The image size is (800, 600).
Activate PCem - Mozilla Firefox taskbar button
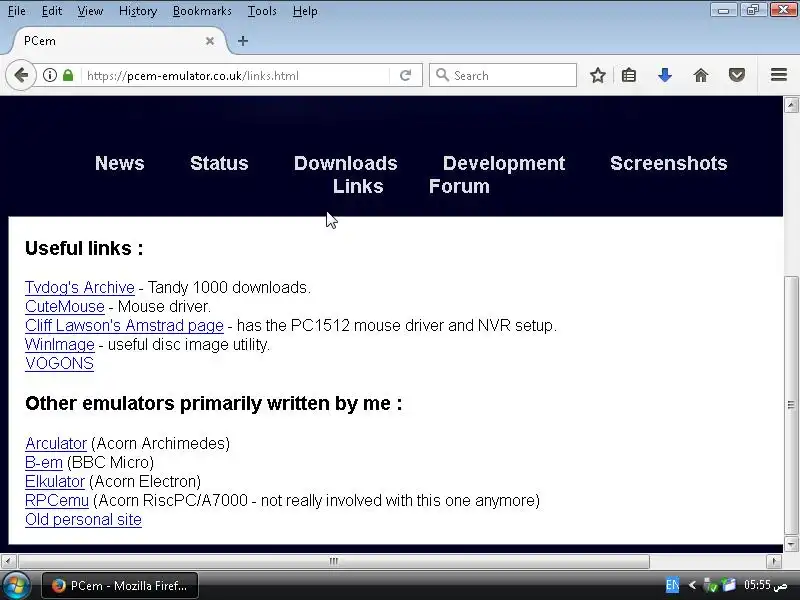(120, 586)
